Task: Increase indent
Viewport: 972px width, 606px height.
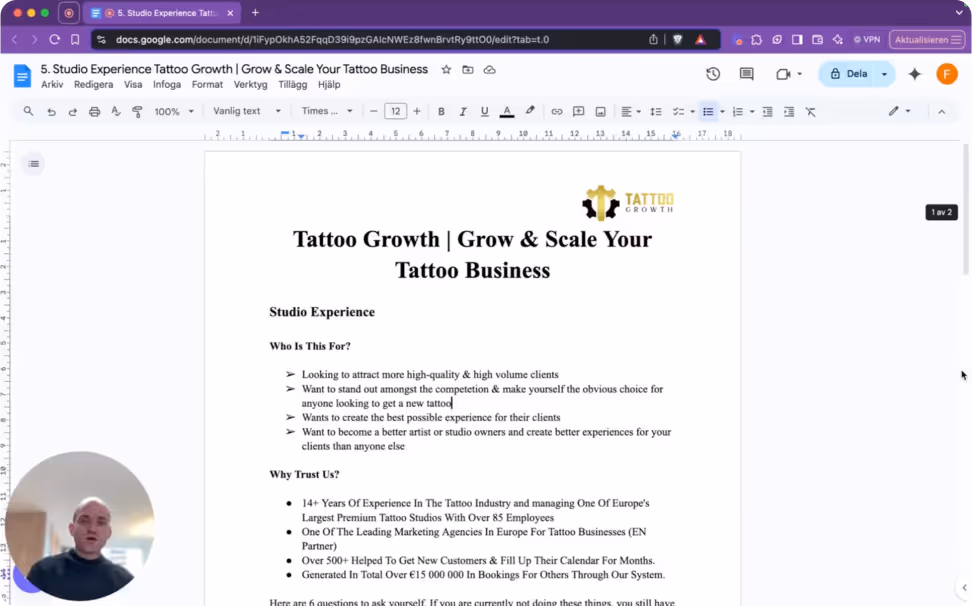Action: (789, 112)
